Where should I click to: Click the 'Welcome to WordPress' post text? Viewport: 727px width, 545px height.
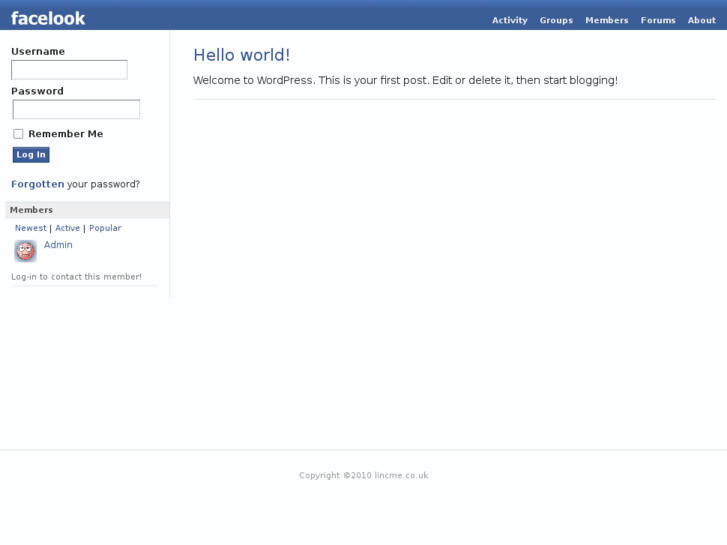(405, 81)
